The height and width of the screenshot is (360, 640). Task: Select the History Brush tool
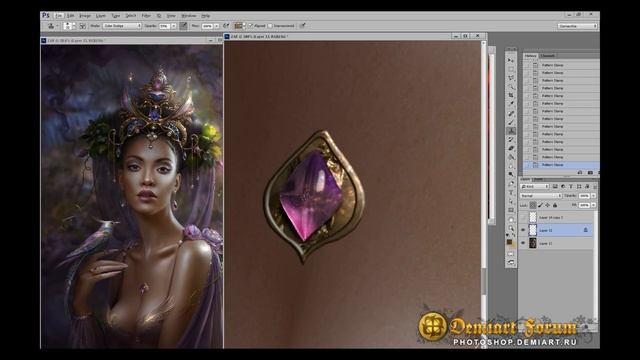511,139
